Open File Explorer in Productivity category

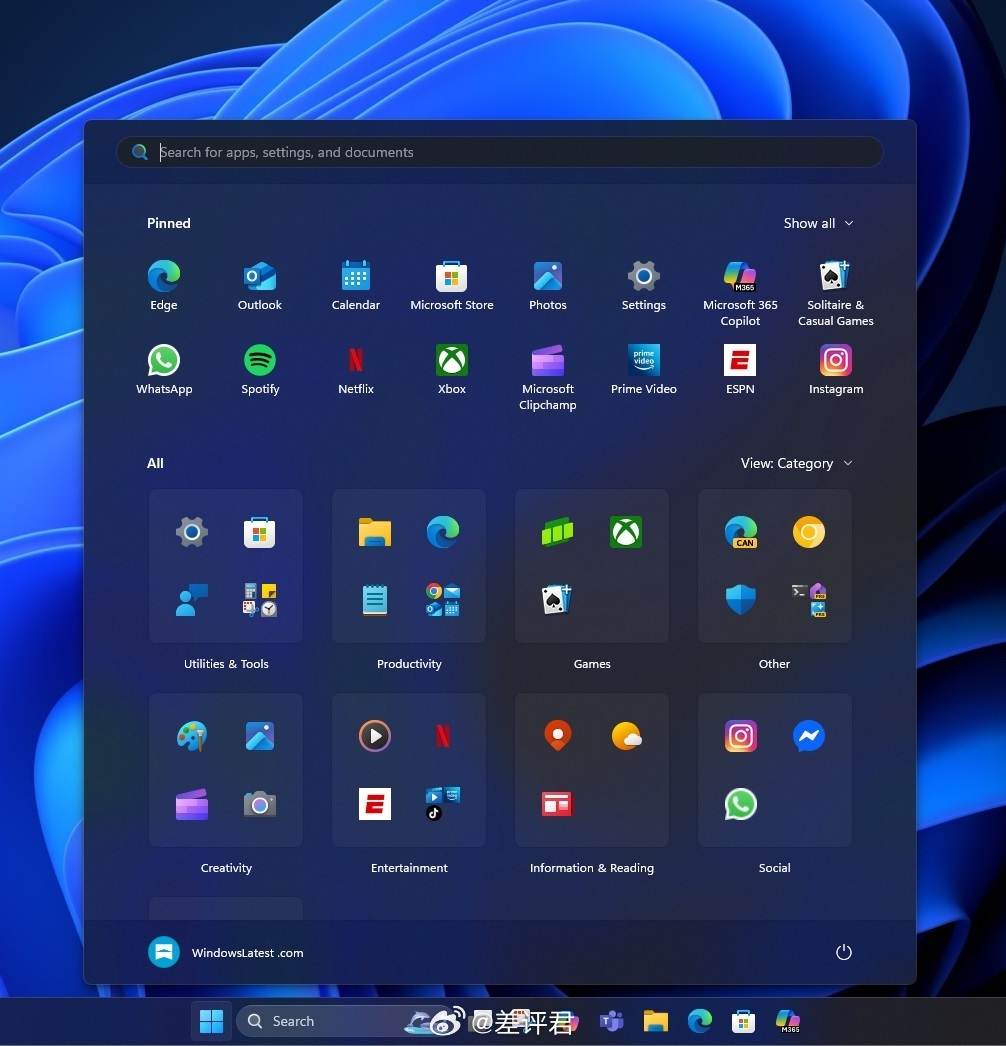click(375, 532)
